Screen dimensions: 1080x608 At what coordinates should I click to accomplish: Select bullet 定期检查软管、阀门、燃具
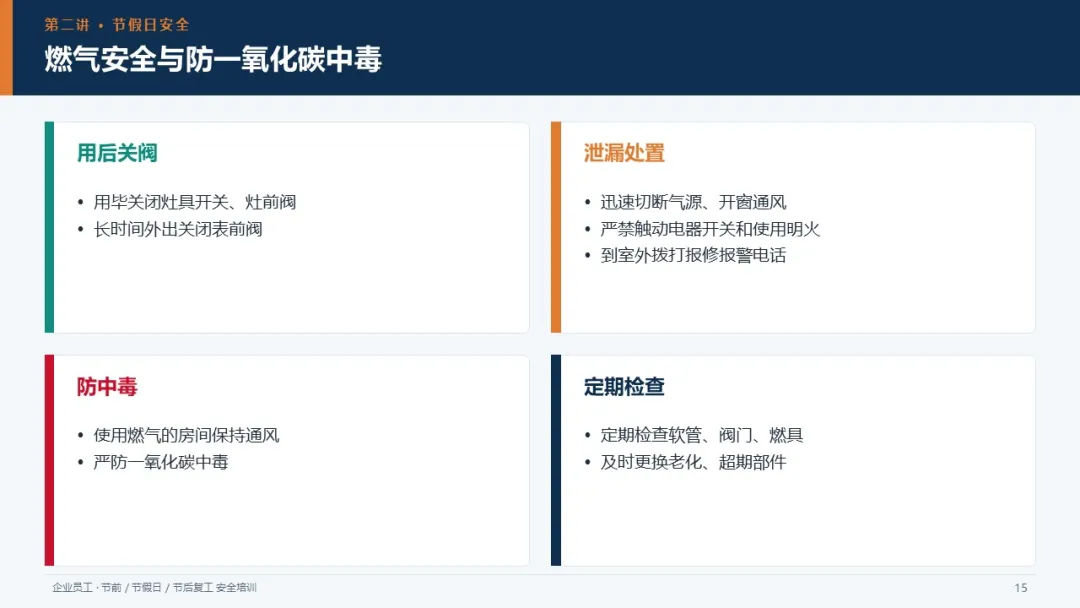(702, 435)
